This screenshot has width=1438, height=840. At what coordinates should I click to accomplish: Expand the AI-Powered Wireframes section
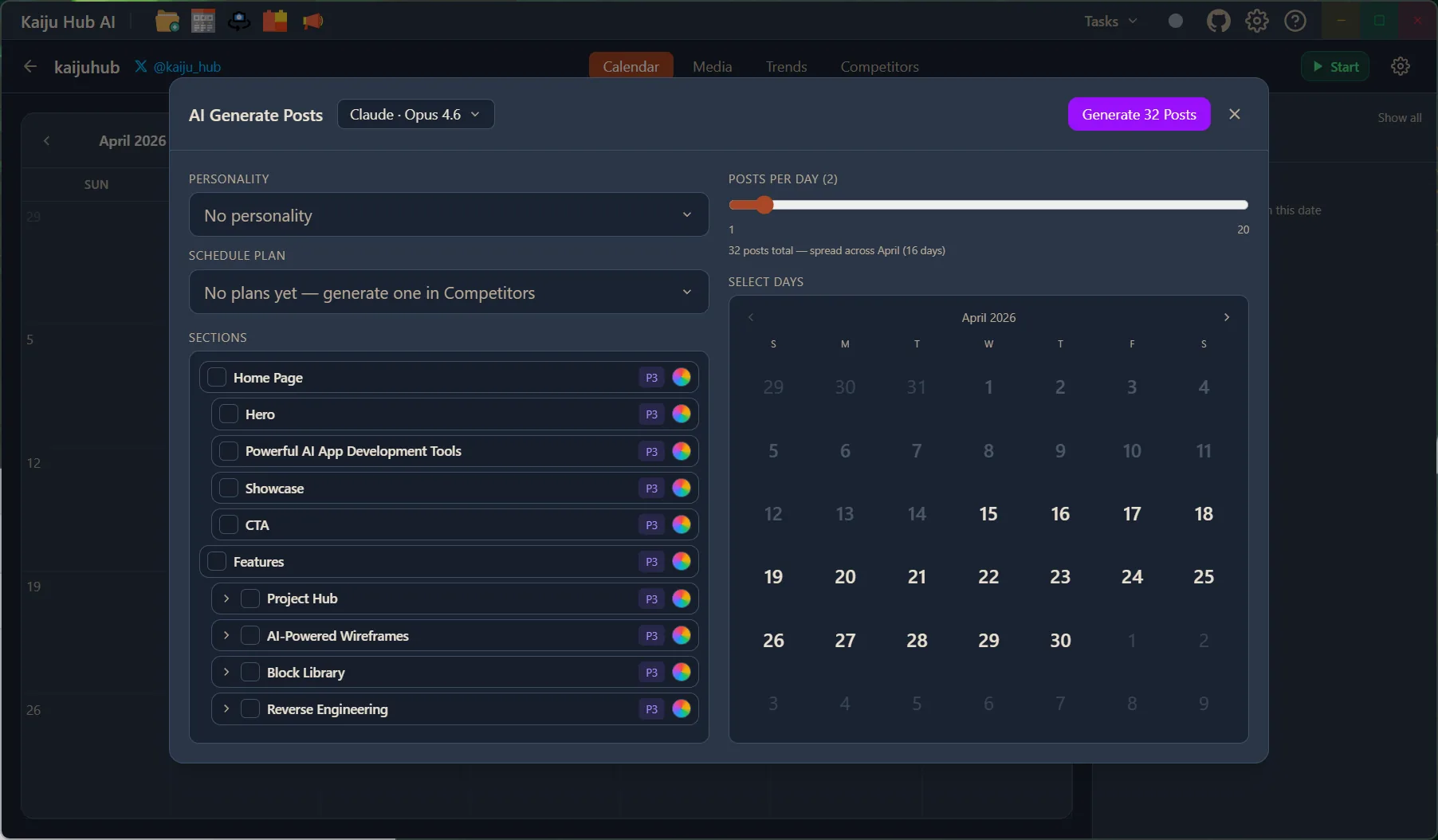[x=226, y=635]
